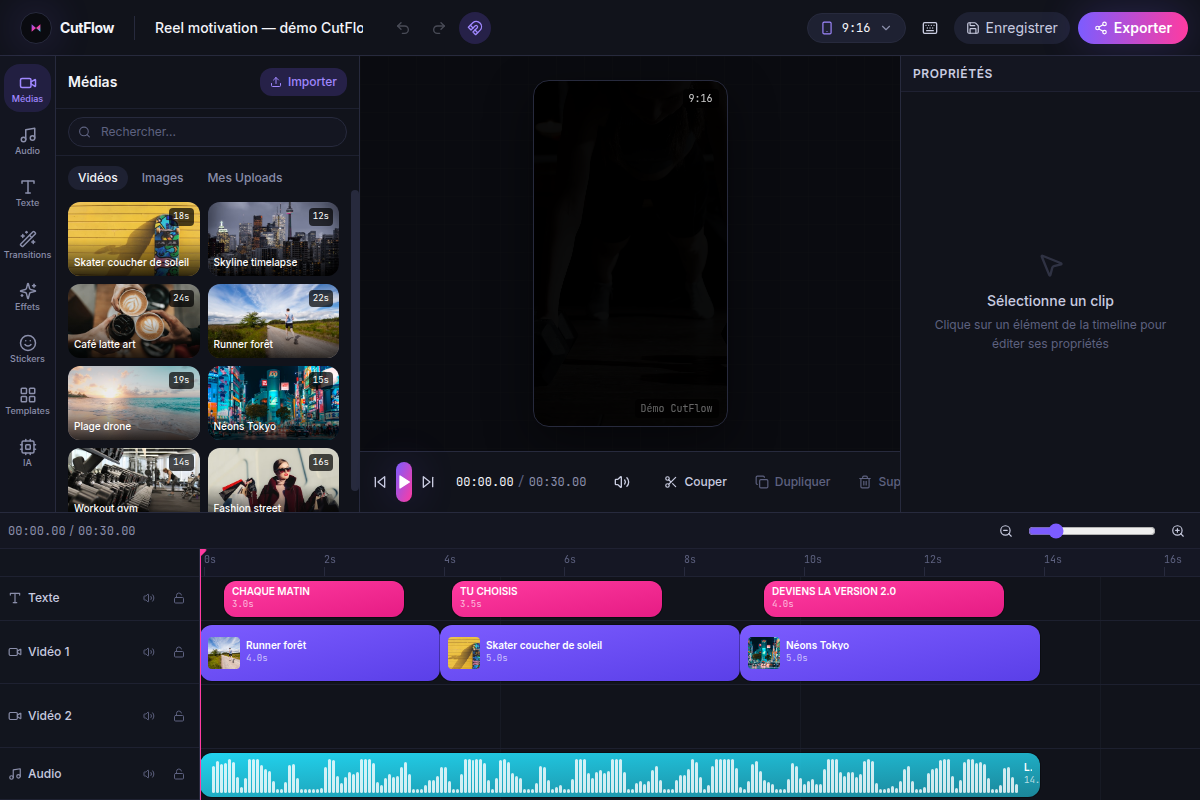Click the purple magnet snapping icon
Viewport: 1200px width, 800px height.
(x=475, y=28)
